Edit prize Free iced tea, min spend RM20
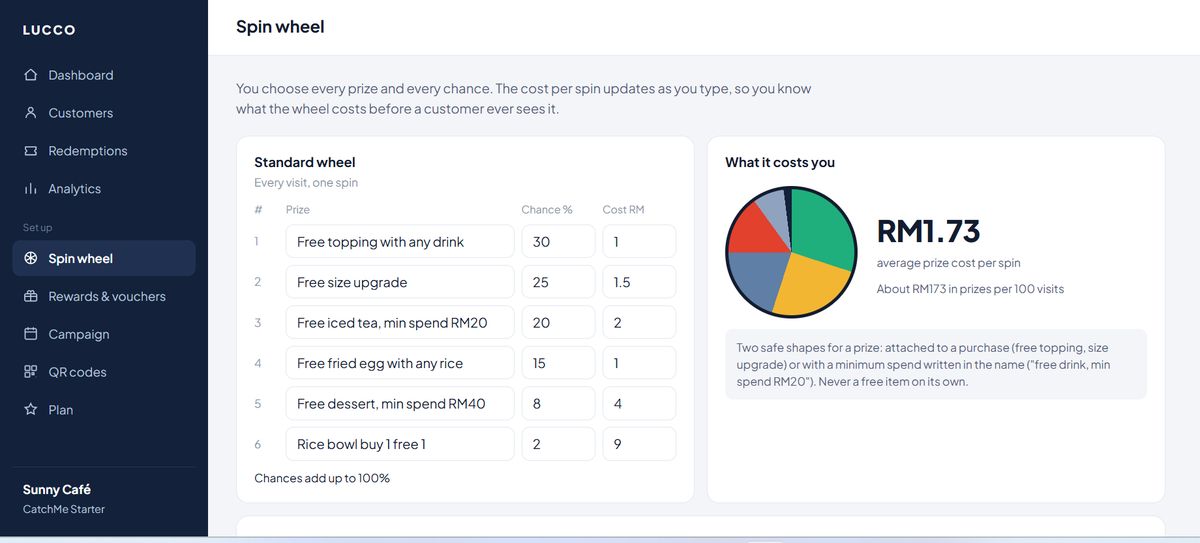 coord(400,323)
